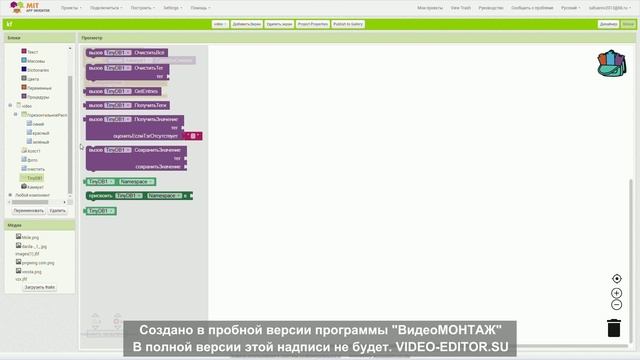Open Project Properties
Image resolution: width=640 pixels, height=360 pixels.
click(x=313, y=24)
